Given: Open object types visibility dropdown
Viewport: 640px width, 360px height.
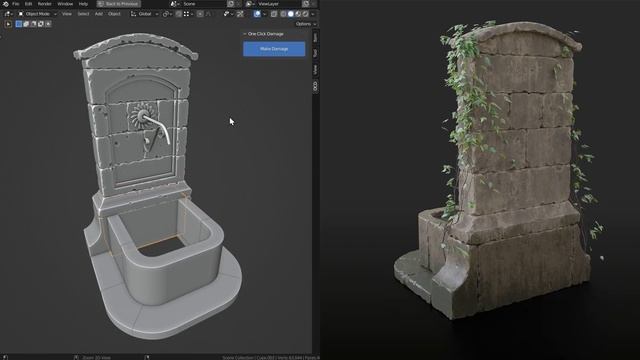Looking at the screenshot, I should tap(229, 14).
